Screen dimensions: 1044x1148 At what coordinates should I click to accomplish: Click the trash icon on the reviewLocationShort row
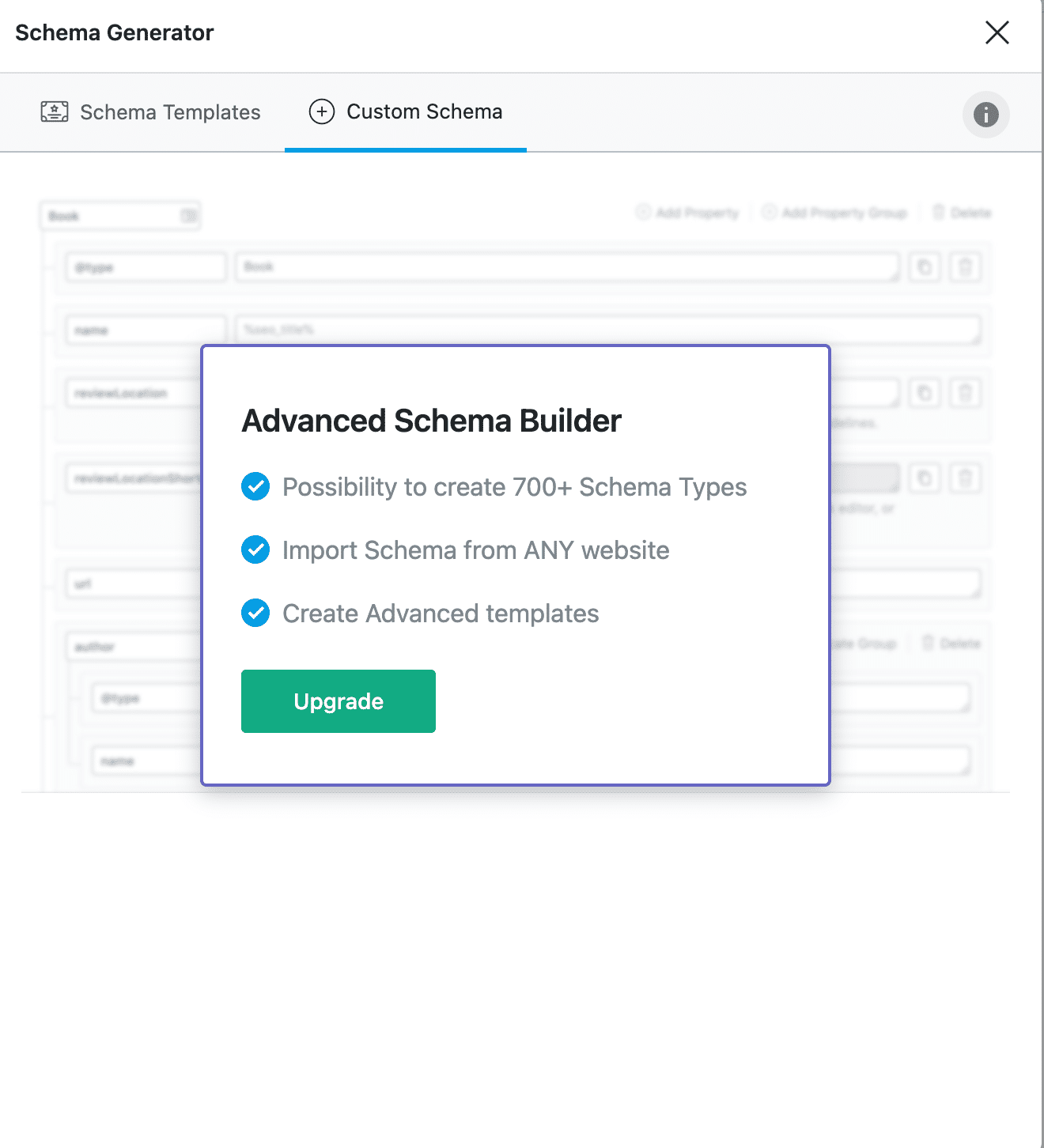965,478
